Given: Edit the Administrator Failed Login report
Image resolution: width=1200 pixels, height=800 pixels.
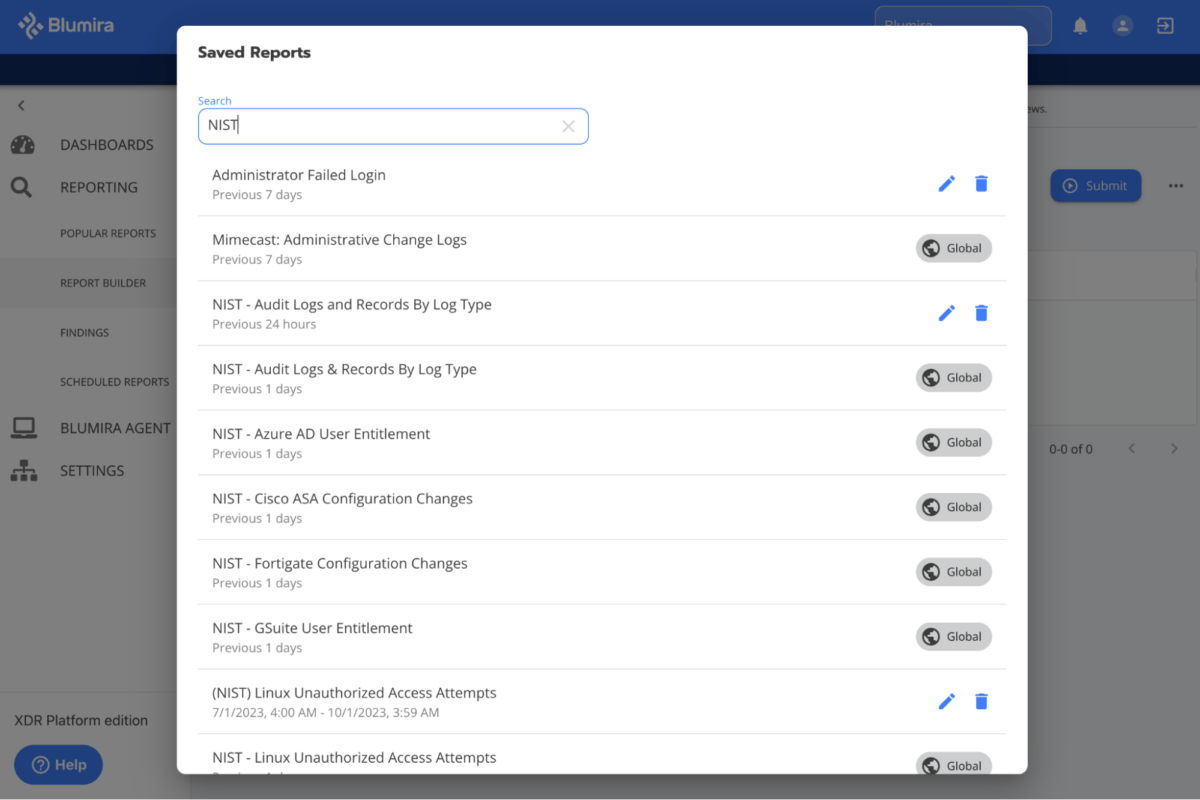Looking at the screenshot, I should pos(946,183).
